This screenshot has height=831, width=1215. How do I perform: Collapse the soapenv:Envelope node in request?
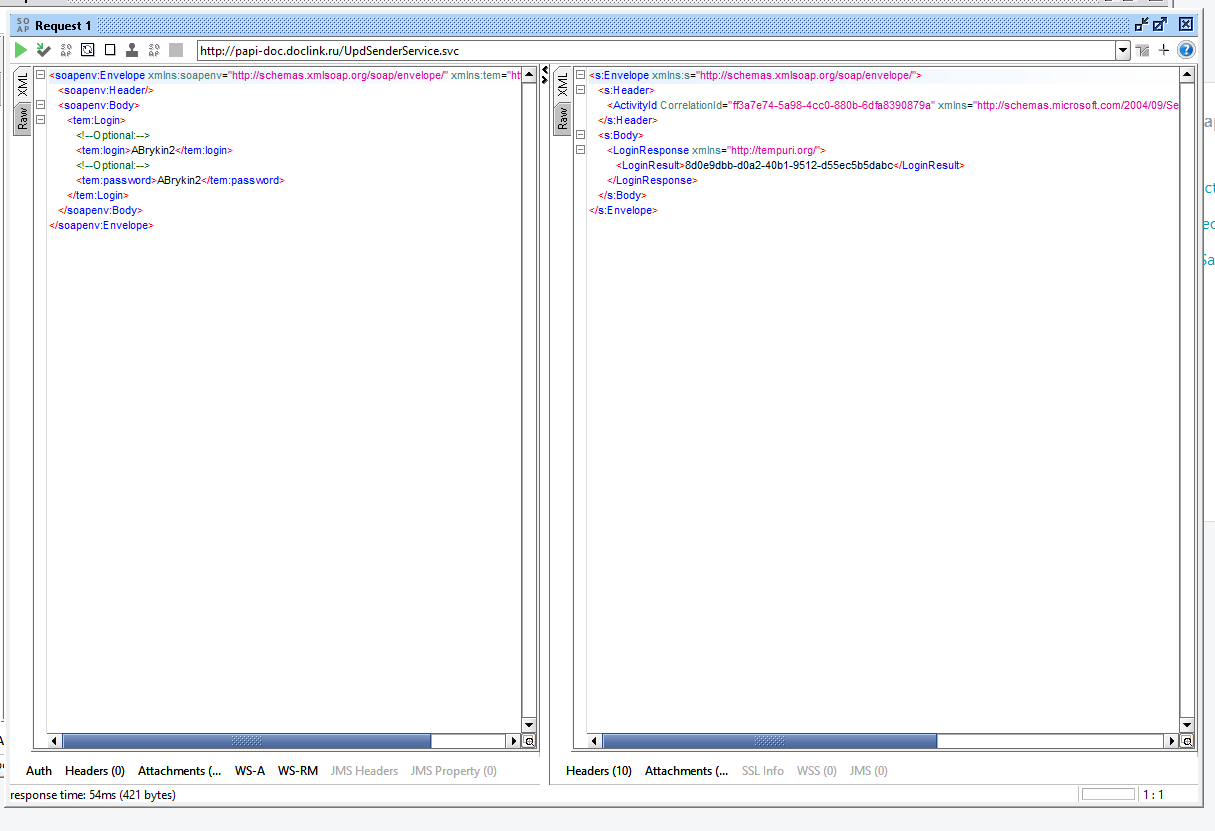pyautogui.click(x=39, y=75)
